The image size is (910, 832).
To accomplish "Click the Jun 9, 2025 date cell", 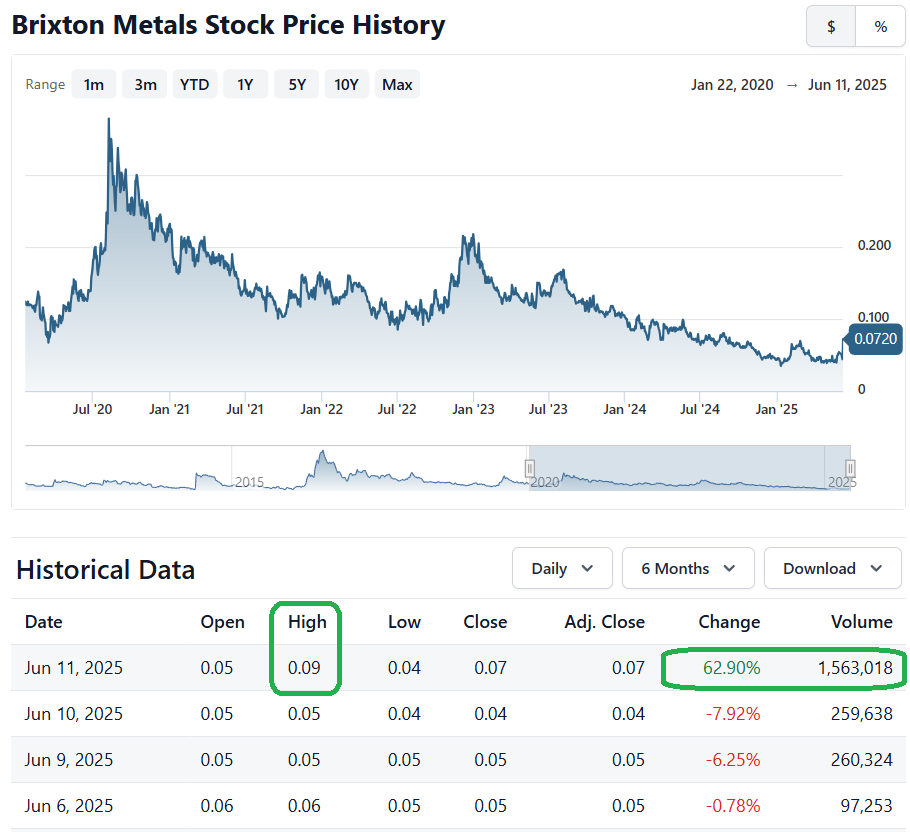I will [68, 759].
